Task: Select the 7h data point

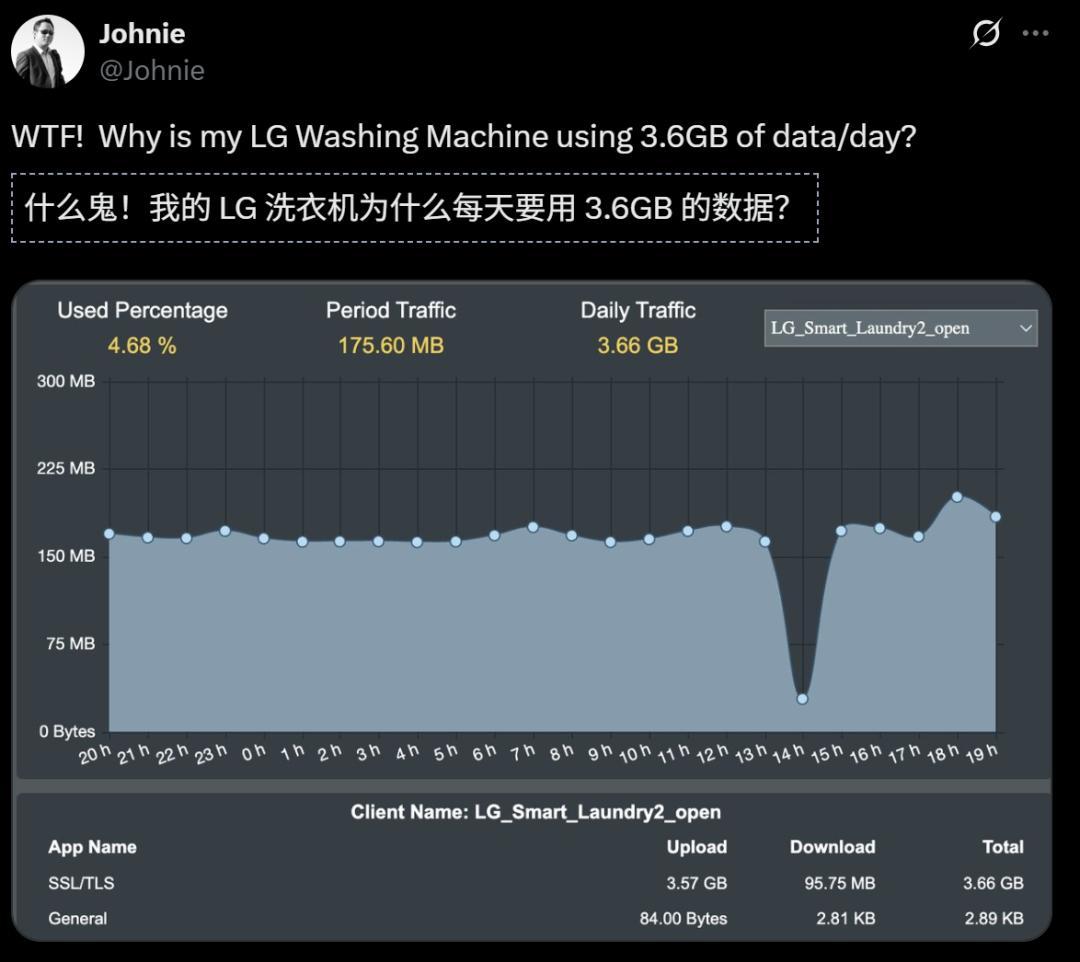Action: (533, 527)
